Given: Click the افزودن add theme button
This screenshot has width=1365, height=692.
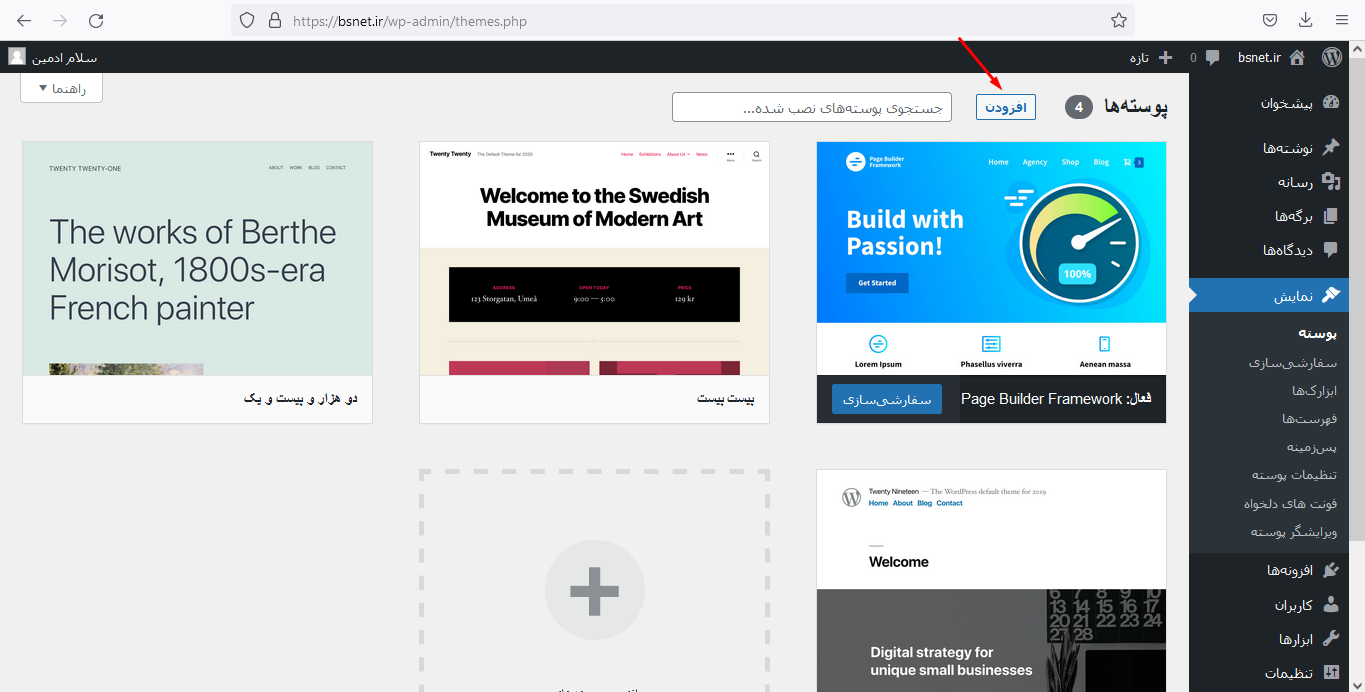Looking at the screenshot, I should [x=1006, y=107].
